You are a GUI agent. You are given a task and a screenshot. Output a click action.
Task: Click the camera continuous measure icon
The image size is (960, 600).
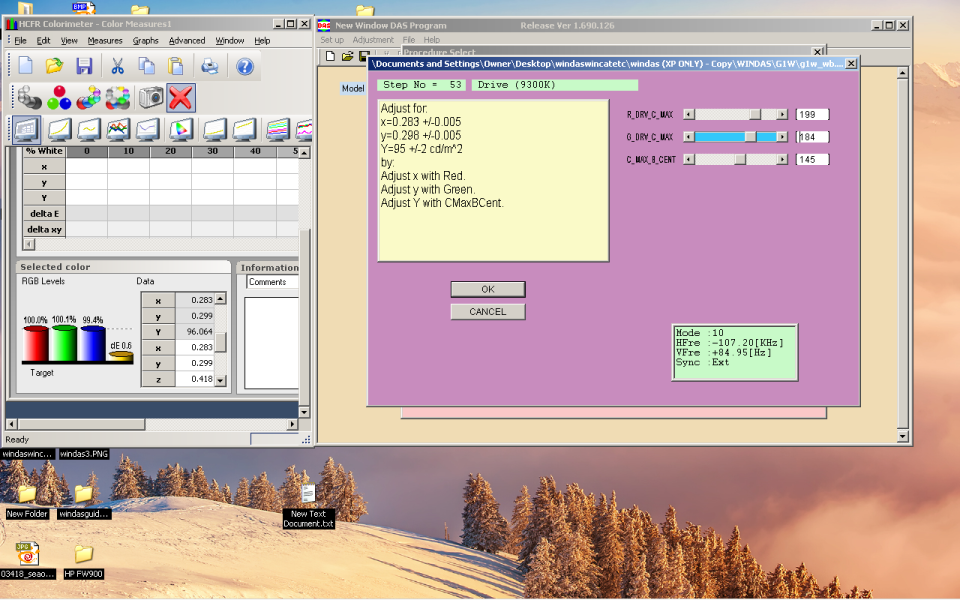[151, 98]
